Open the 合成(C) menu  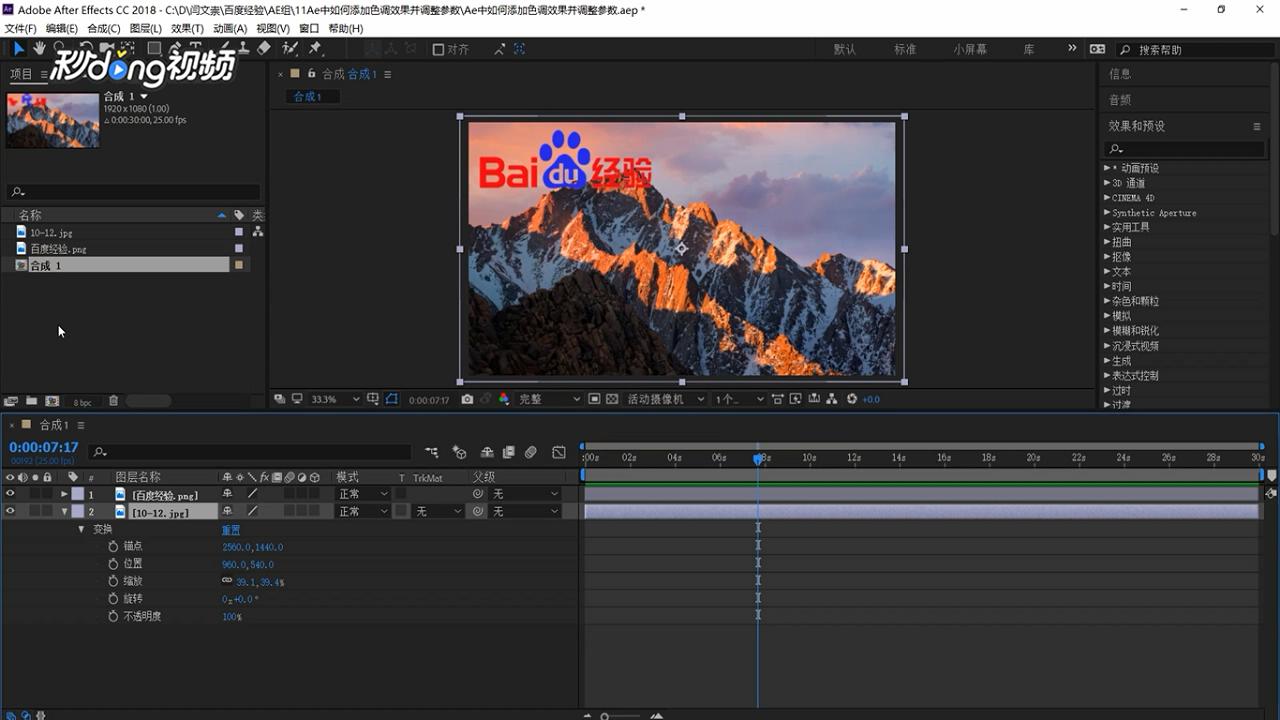coord(104,29)
